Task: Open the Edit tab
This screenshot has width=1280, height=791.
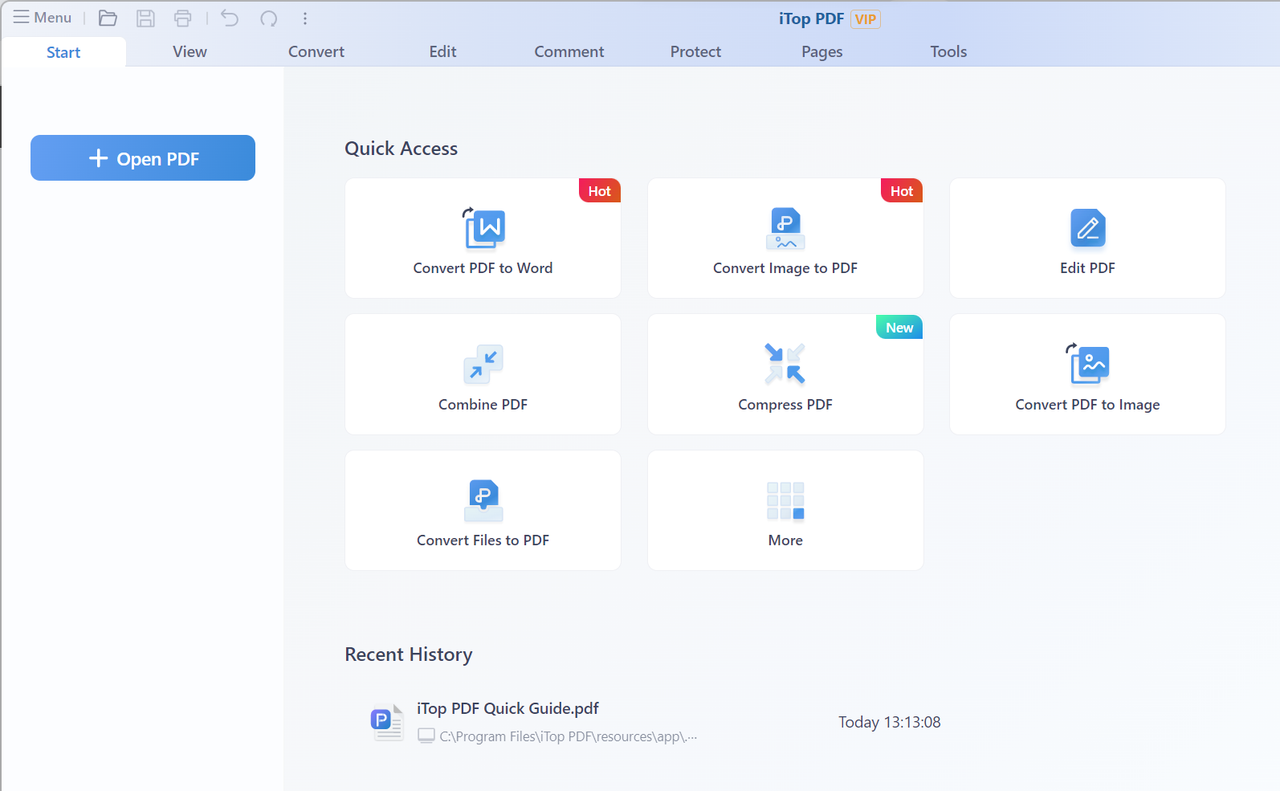Action: point(443,52)
